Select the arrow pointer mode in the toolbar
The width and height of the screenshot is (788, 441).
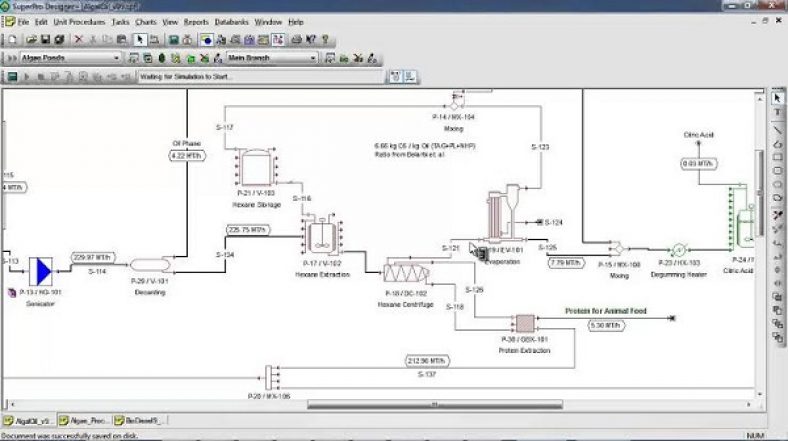coord(140,39)
